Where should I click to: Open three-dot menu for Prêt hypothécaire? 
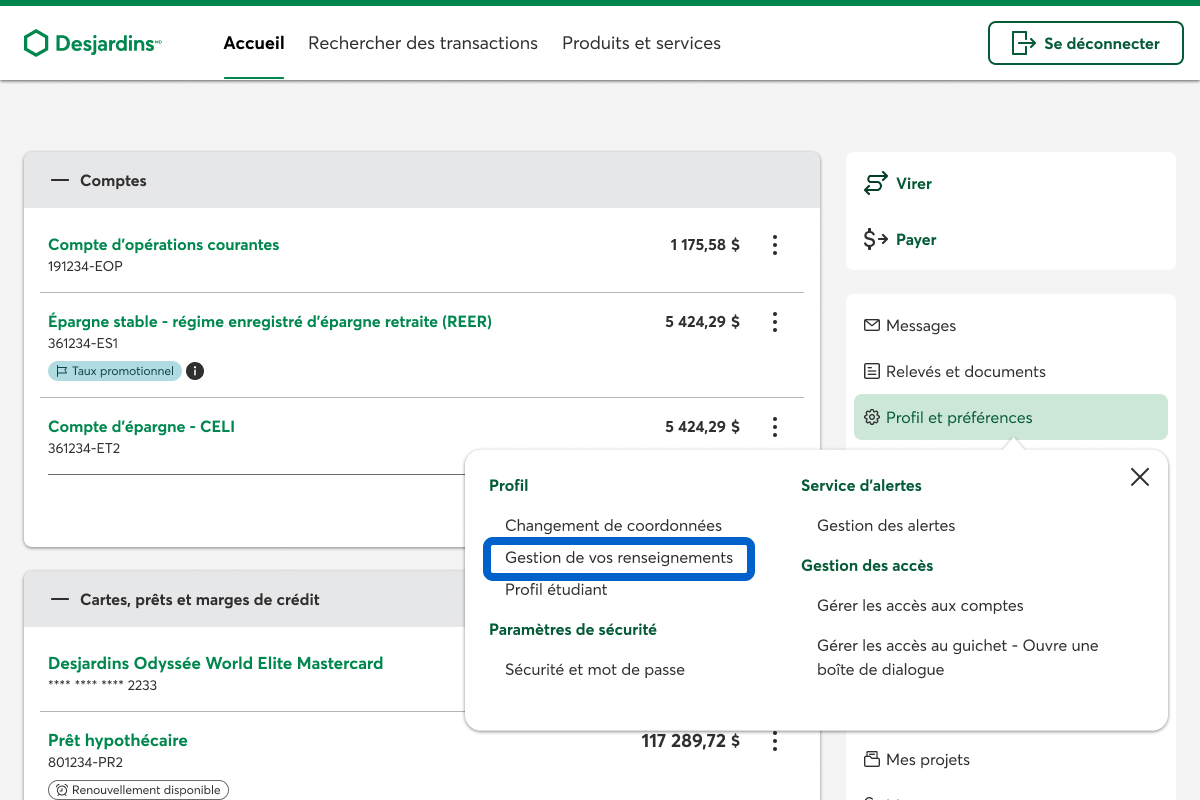[775, 742]
